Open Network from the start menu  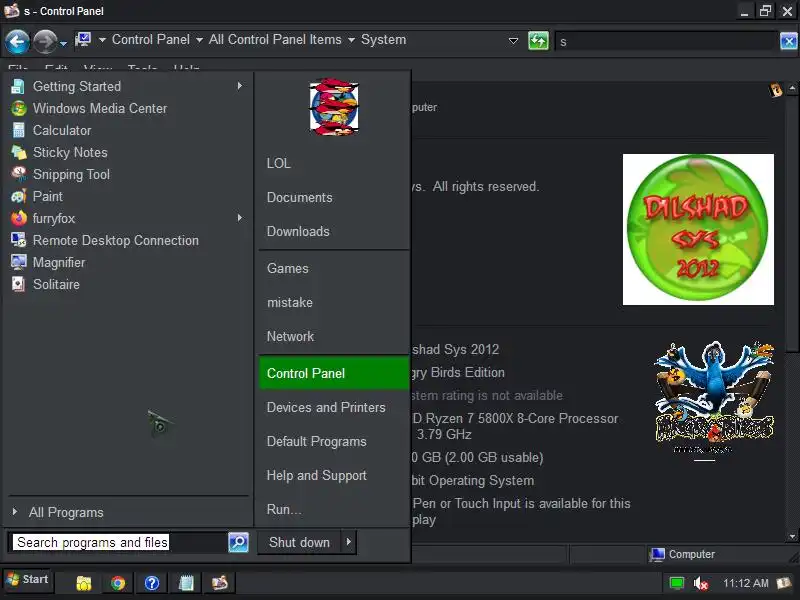pyautogui.click(x=334, y=336)
